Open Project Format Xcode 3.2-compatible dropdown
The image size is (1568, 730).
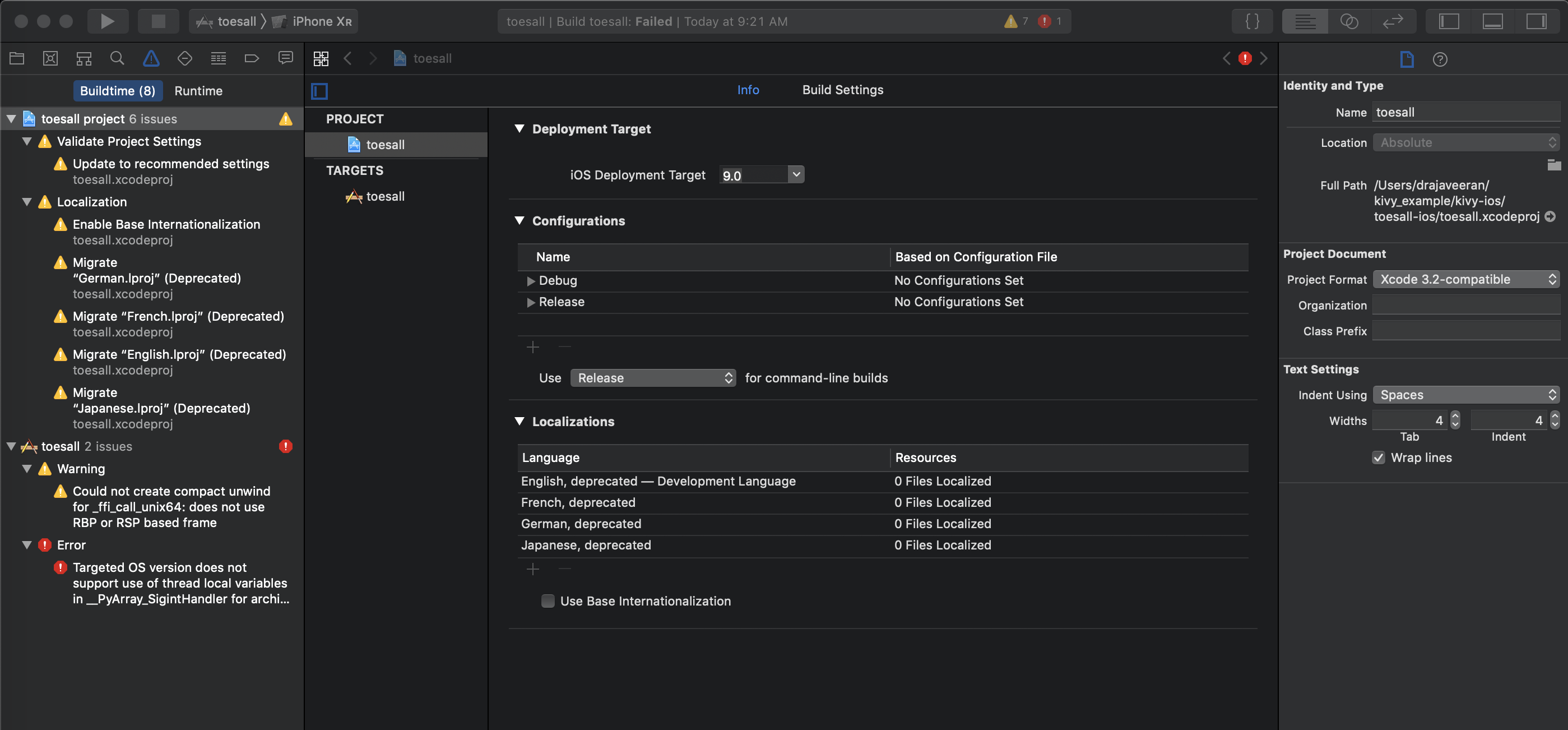click(x=1466, y=279)
